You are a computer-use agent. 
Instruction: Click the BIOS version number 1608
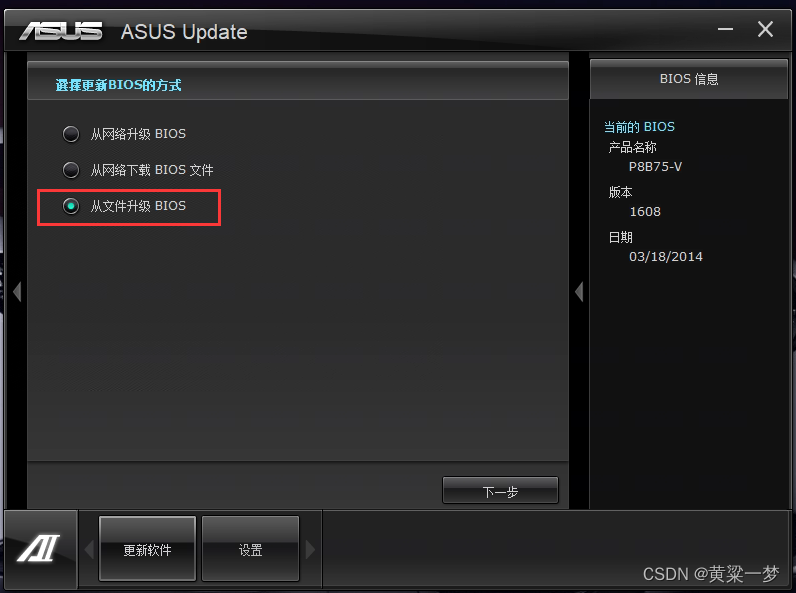click(645, 212)
